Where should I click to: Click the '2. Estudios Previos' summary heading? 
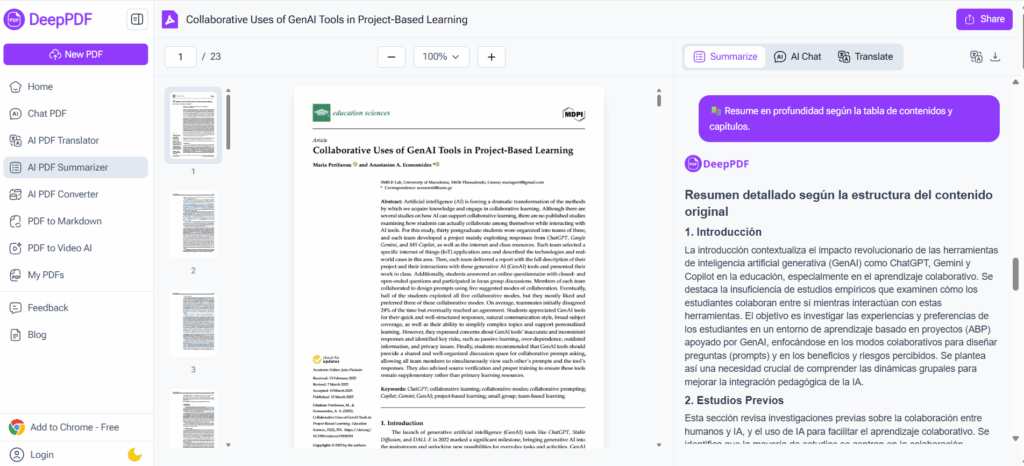[x=734, y=400]
